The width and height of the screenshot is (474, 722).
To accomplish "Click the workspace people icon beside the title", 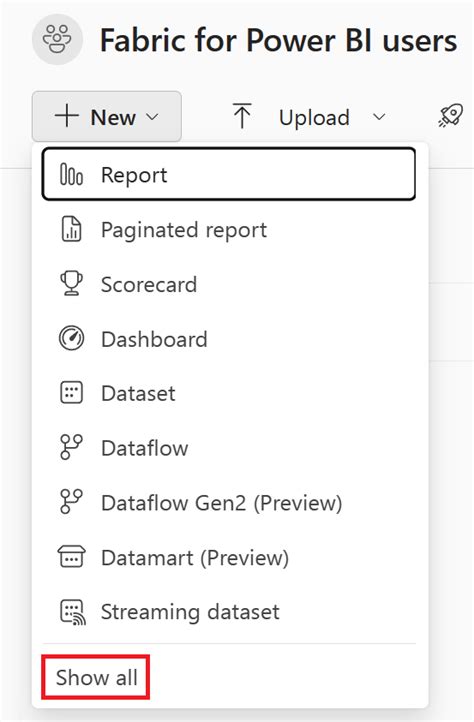I will tap(57, 40).
